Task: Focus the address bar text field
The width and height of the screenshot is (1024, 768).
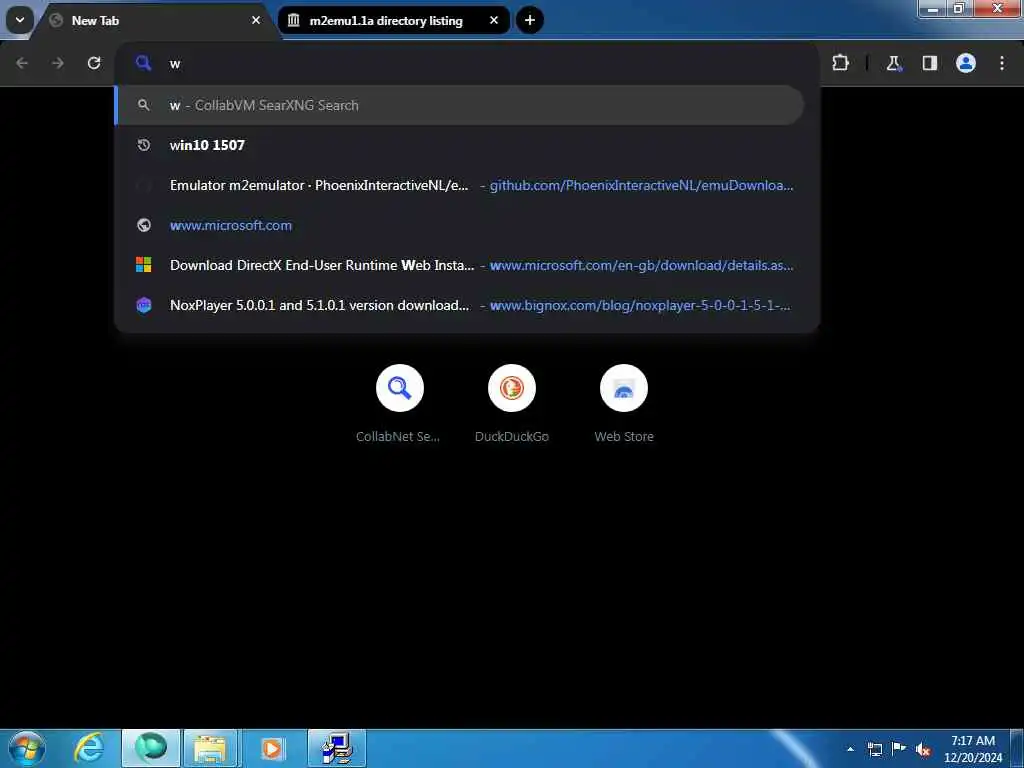Action: [467, 63]
